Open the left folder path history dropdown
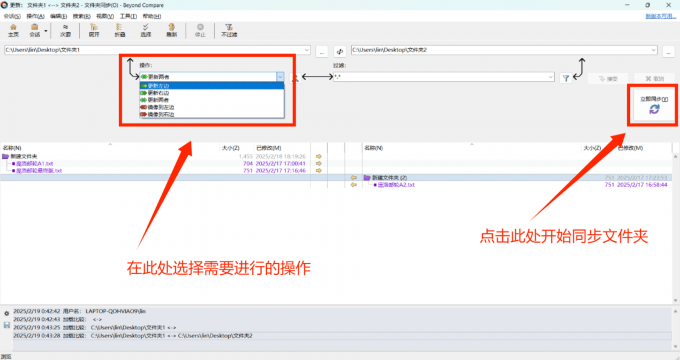The height and width of the screenshot is (360, 680). pyautogui.click(x=307, y=50)
